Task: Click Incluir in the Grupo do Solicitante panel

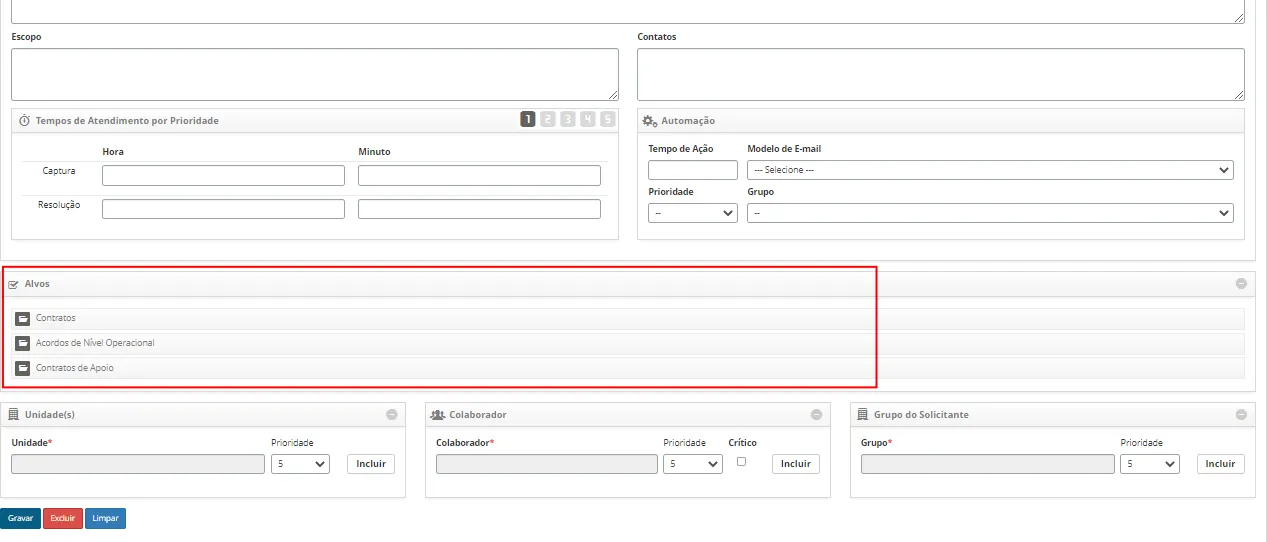Action: pos(1220,464)
